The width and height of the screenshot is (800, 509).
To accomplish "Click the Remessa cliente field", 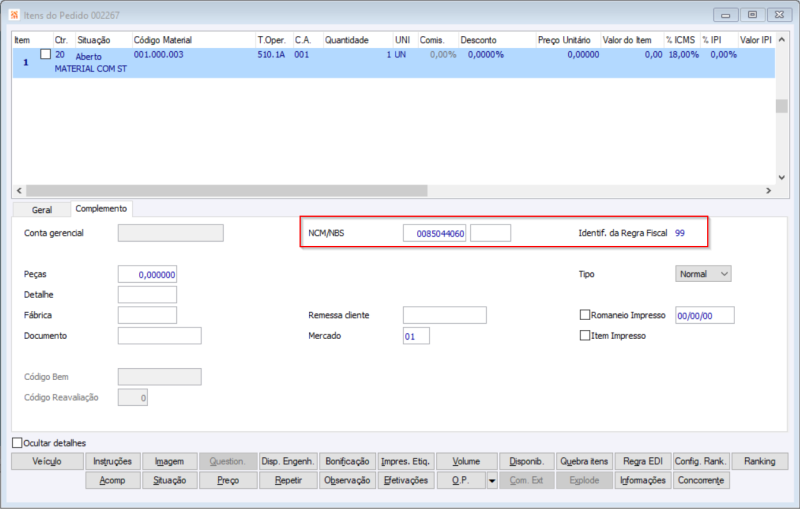I will (445, 315).
